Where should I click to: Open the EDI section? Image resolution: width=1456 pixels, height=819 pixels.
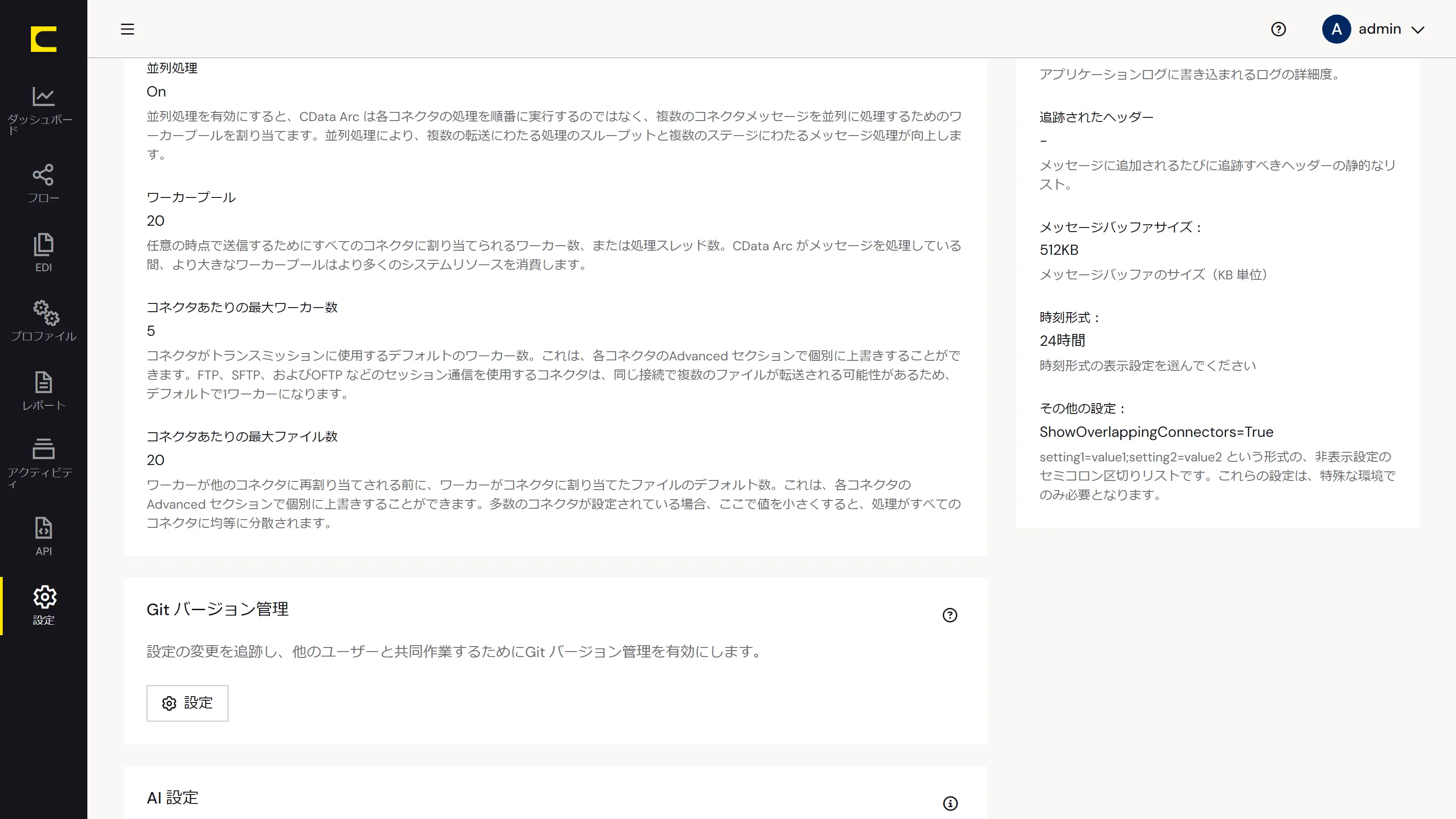tap(44, 252)
